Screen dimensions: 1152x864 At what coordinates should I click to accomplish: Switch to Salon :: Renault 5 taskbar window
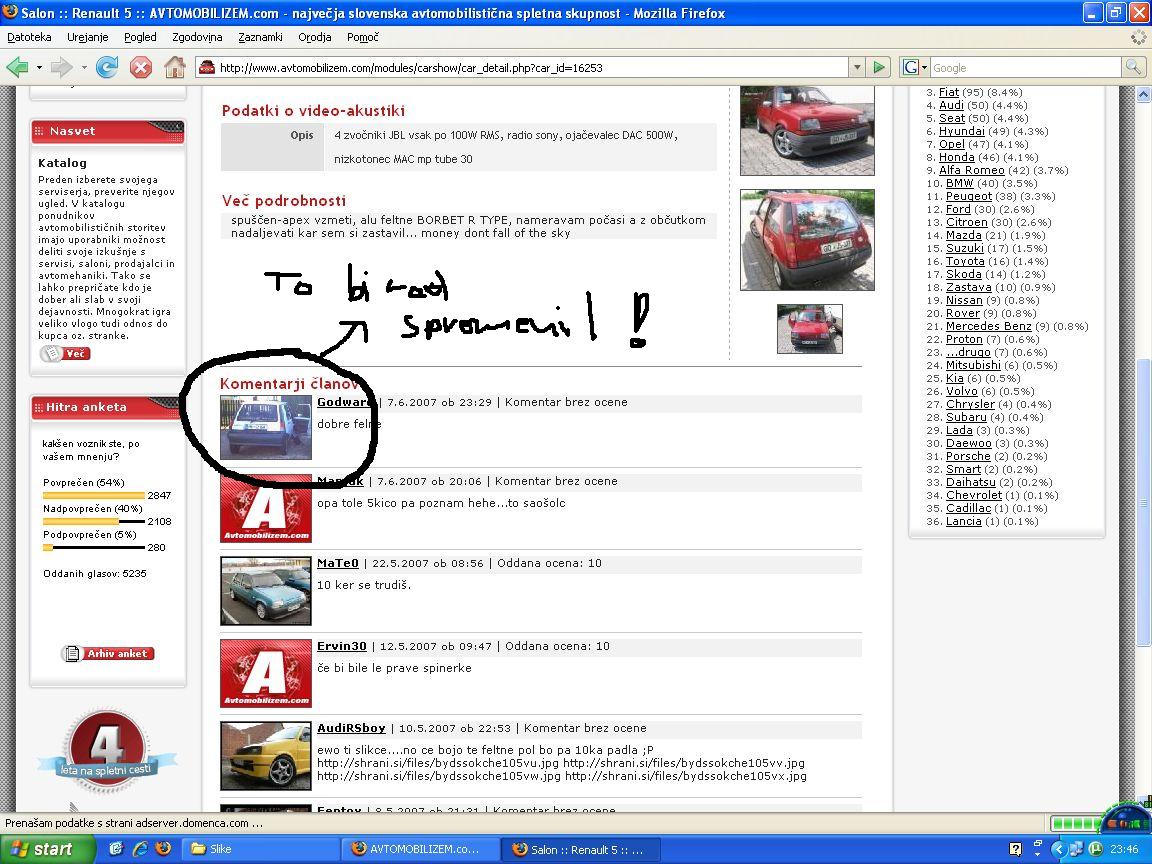(580, 849)
